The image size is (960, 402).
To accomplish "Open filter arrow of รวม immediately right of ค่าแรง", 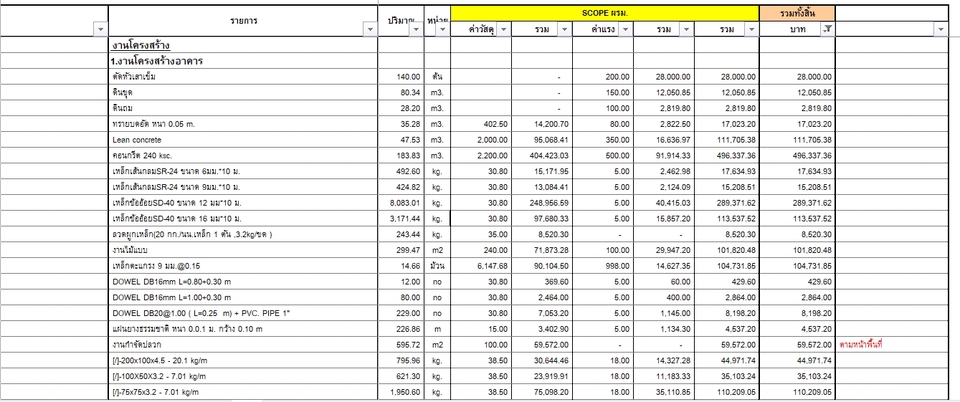I will pos(687,31).
